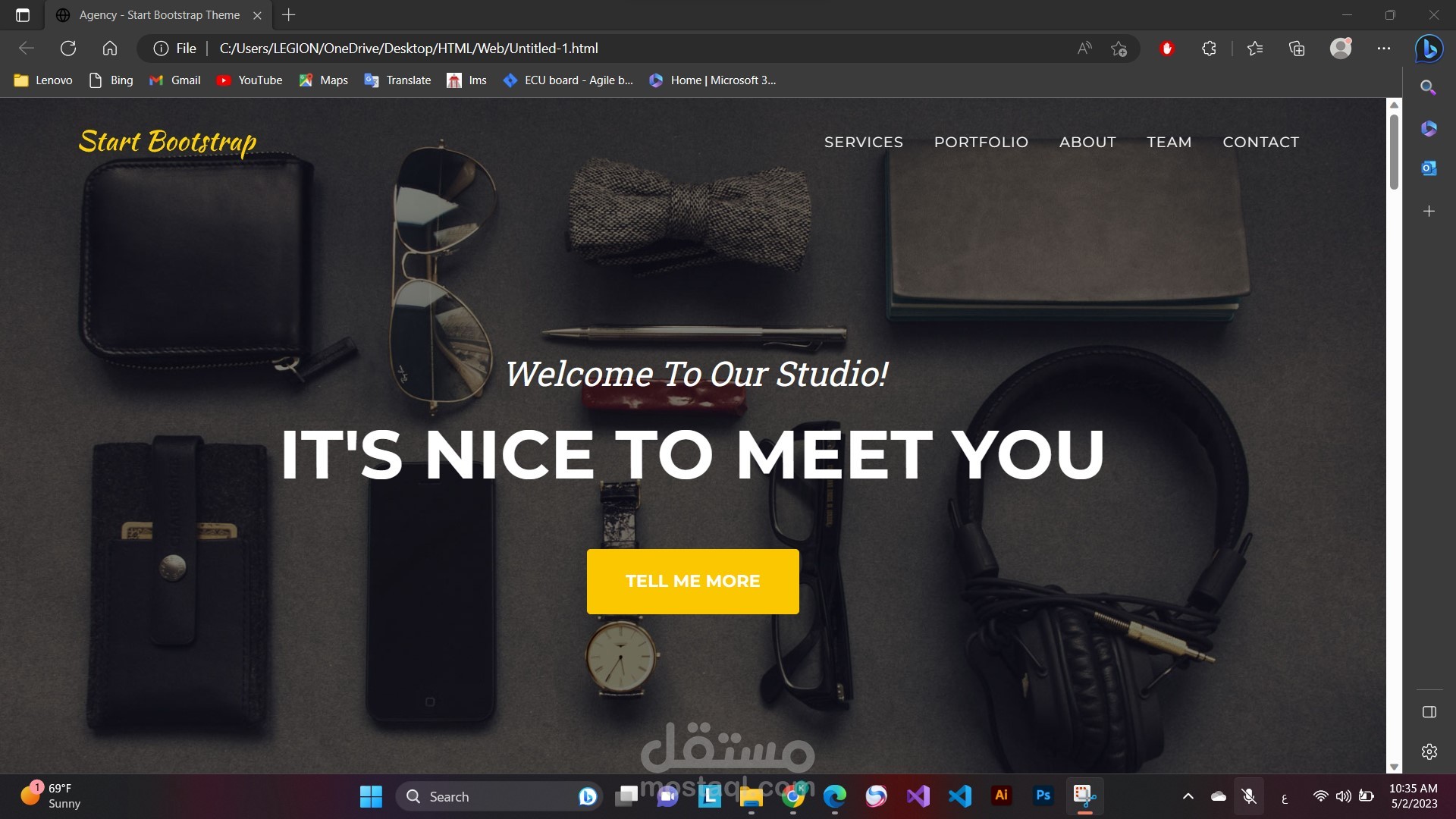Expand hidden system tray icons chevron
This screenshot has width=1456, height=819.
[x=1188, y=796]
